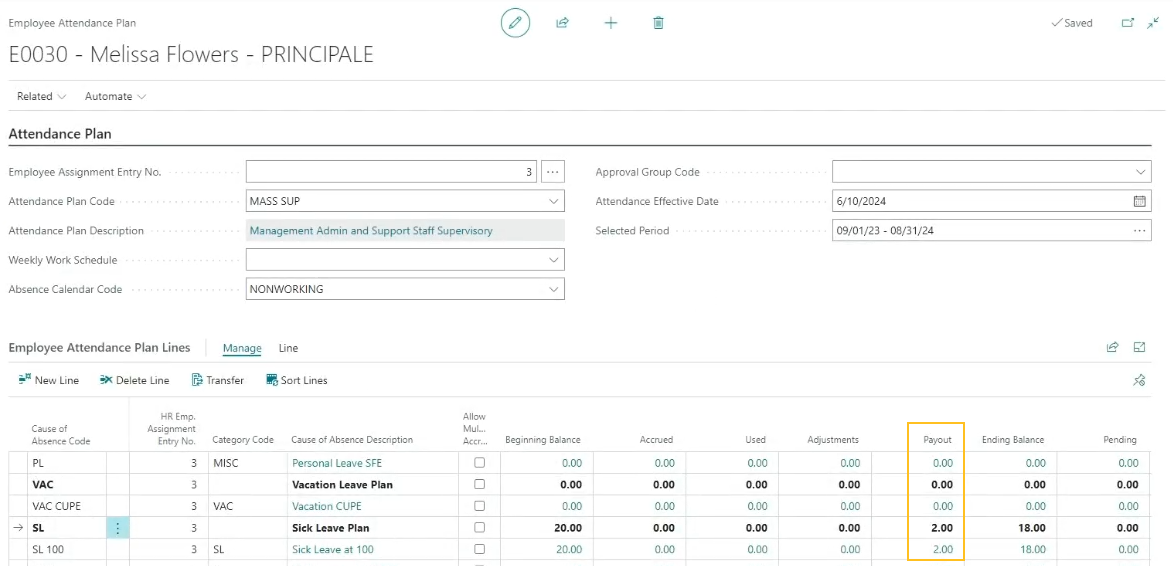
Task: Open this page in a new window icon
Action: click(1127, 23)
